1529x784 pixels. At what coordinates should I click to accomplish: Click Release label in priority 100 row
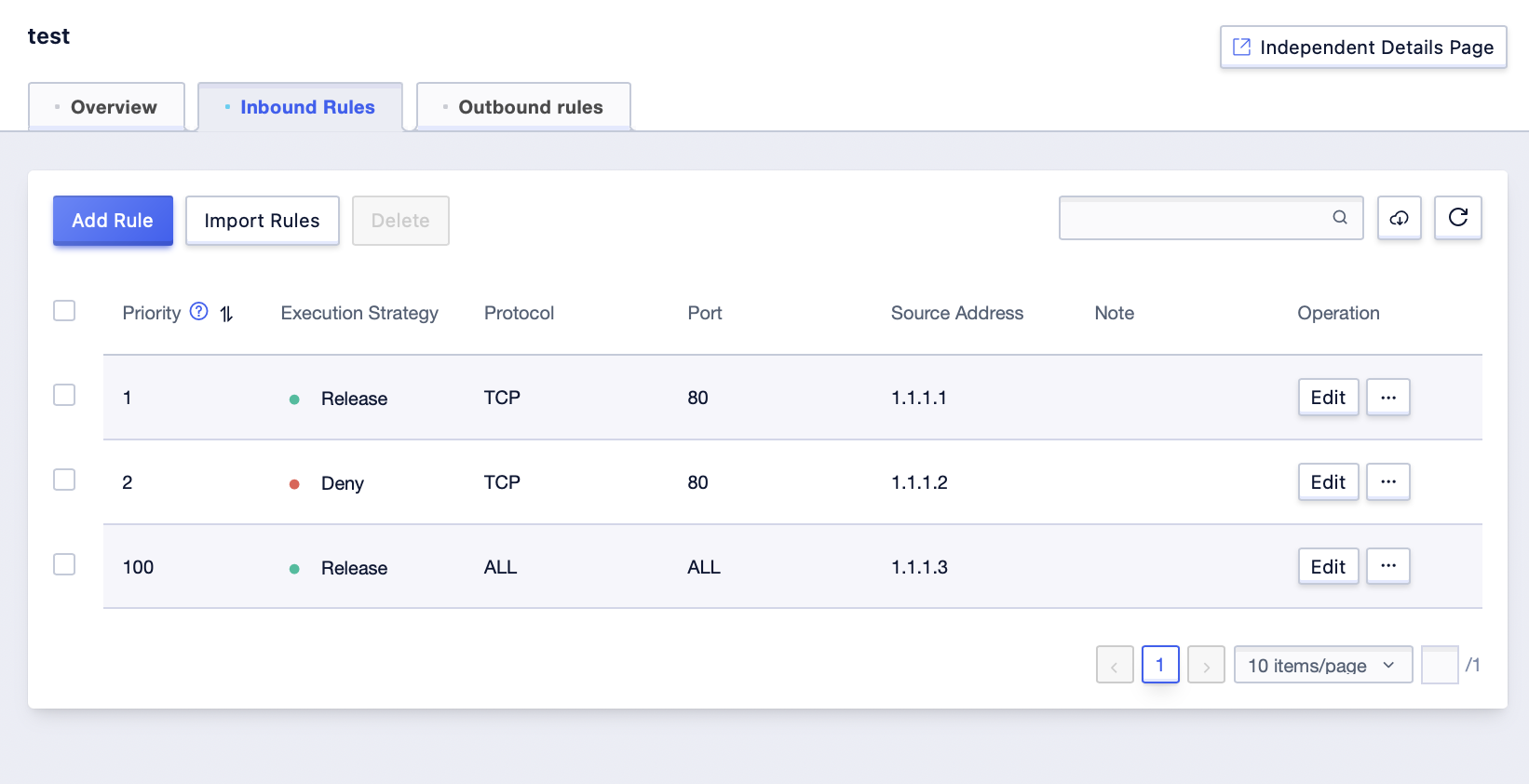tap(354, 568)
